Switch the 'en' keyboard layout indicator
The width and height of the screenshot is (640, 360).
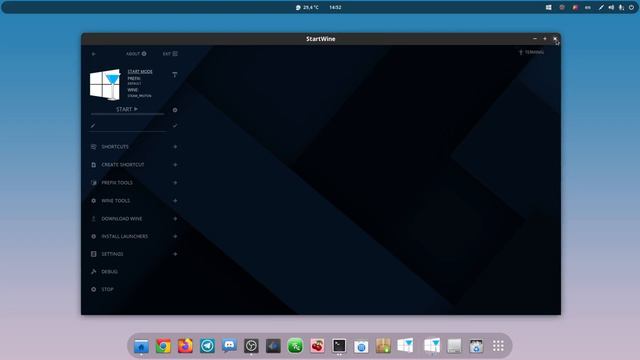(588, 7)
